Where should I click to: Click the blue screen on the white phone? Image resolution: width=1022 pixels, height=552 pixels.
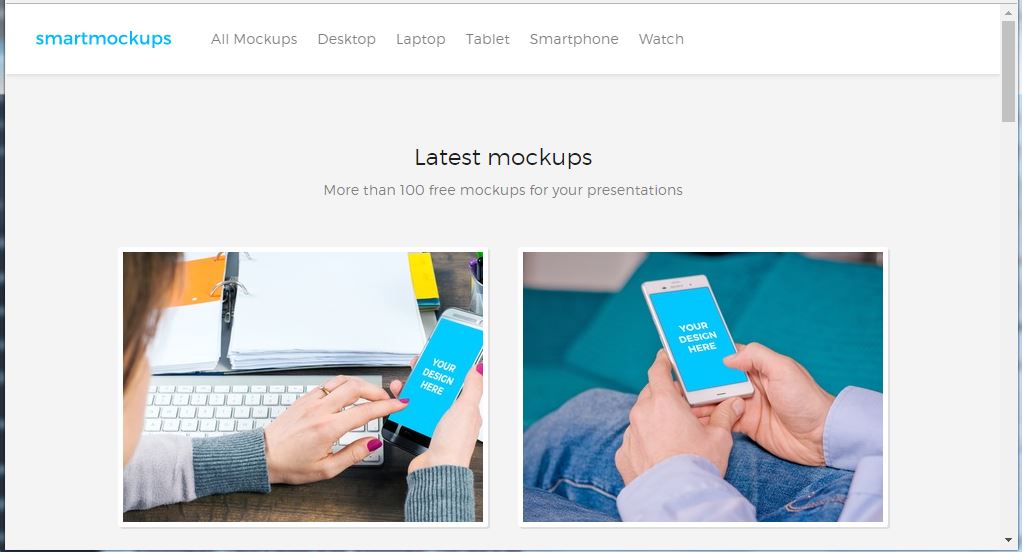coord(699,338)
